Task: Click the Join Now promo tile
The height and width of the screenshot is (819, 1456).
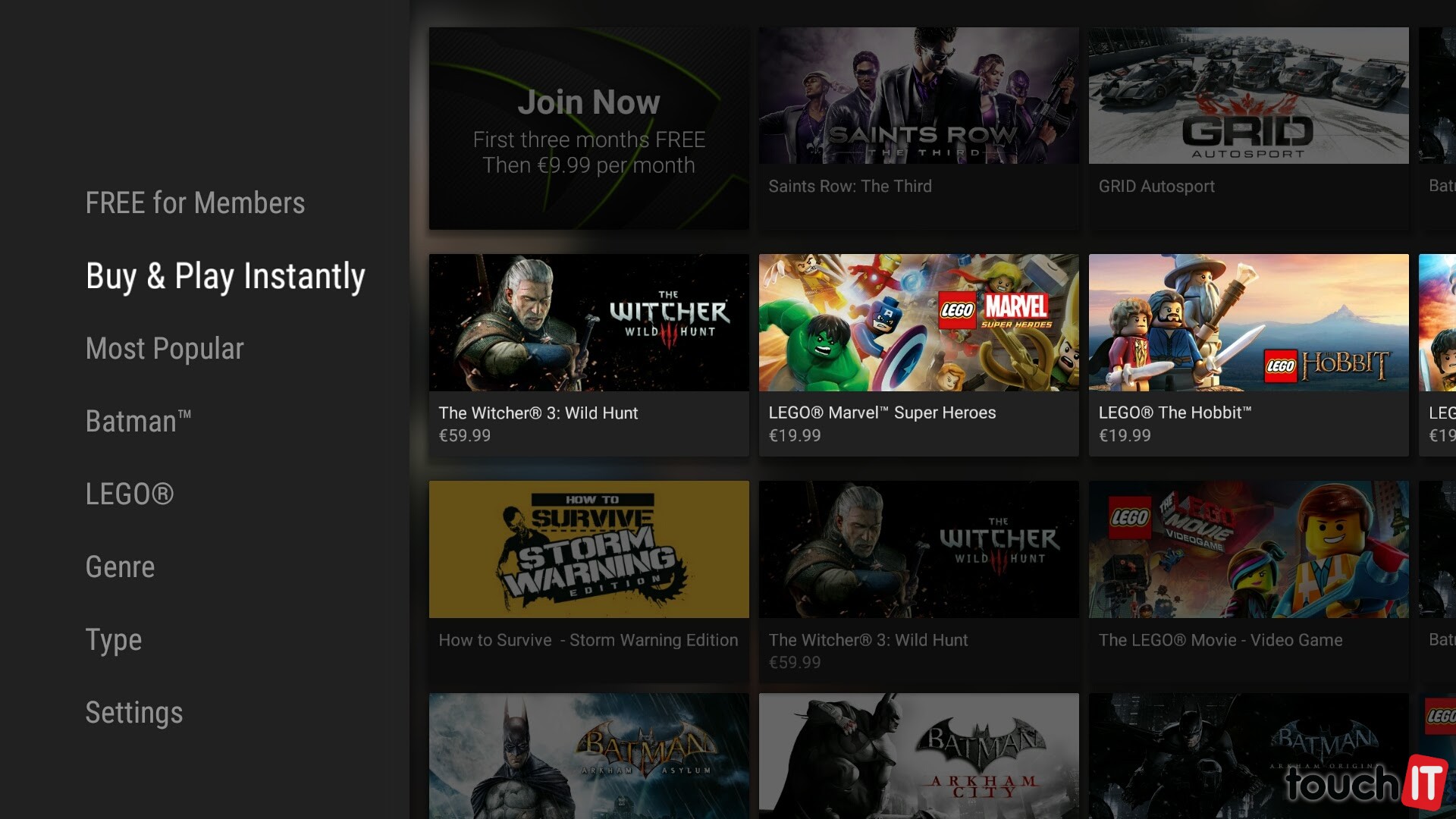Action: 588,129
